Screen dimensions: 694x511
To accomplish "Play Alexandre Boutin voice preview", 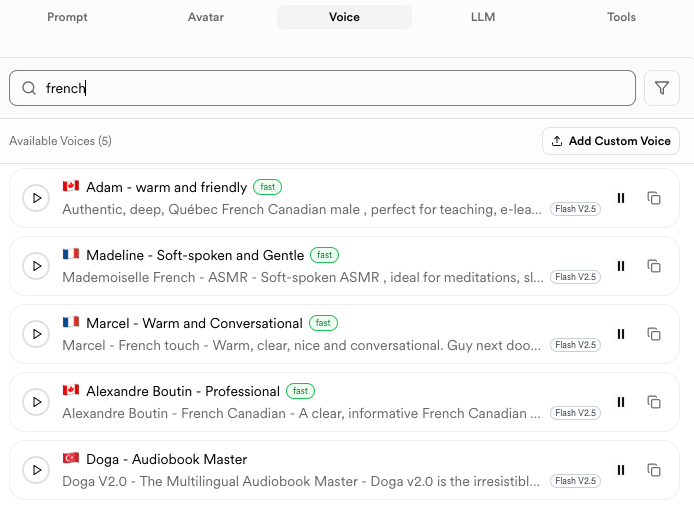I will tap(36, 402).
